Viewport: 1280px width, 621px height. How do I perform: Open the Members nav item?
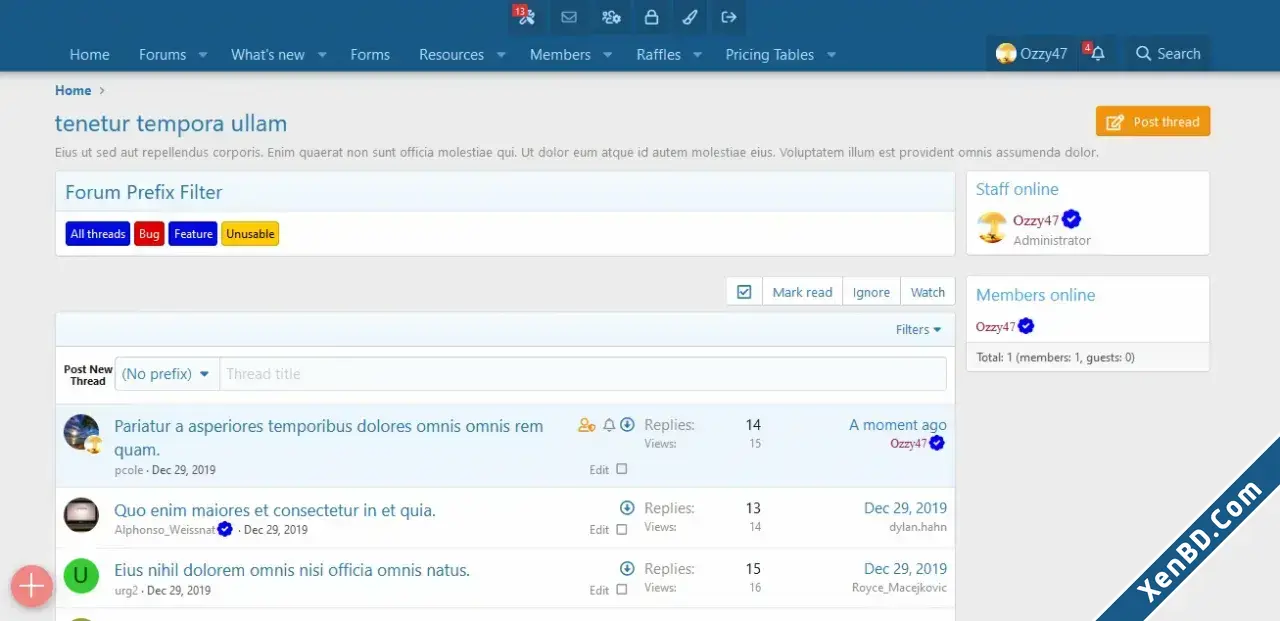pos(560,55)
